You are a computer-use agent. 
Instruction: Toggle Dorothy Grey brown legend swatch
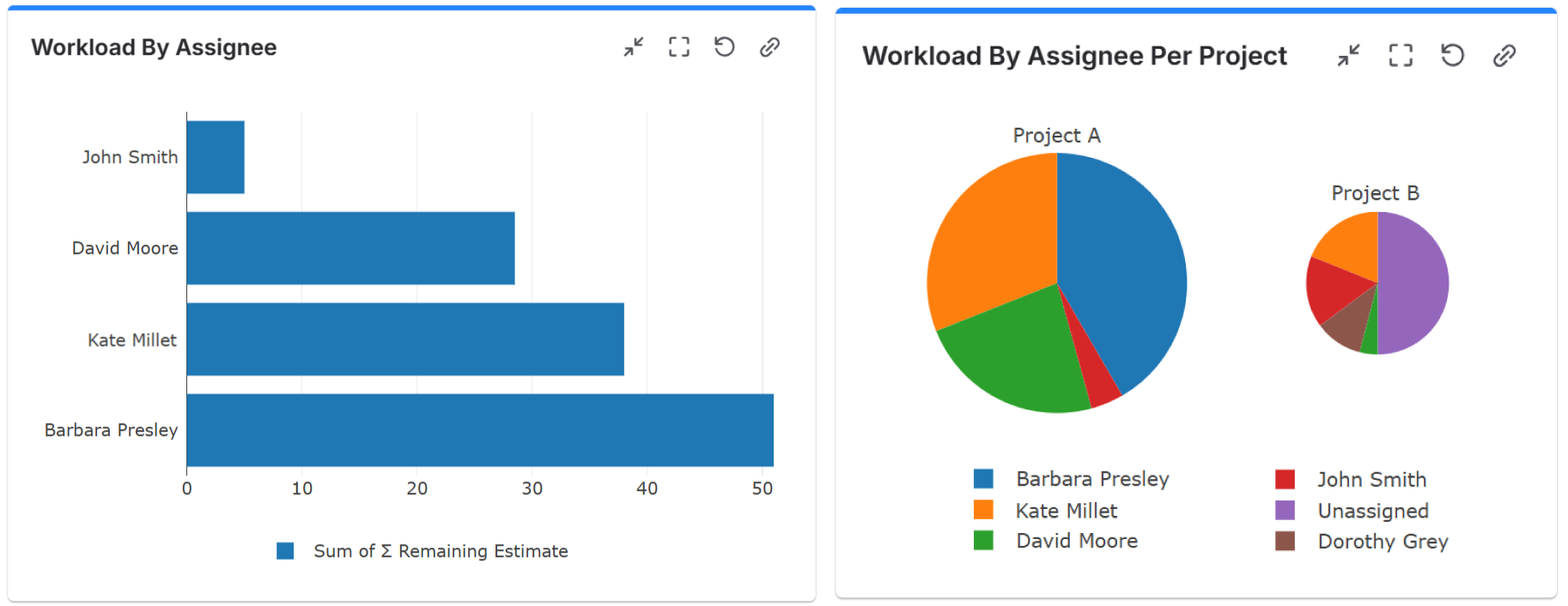[x=1285, y=541]
